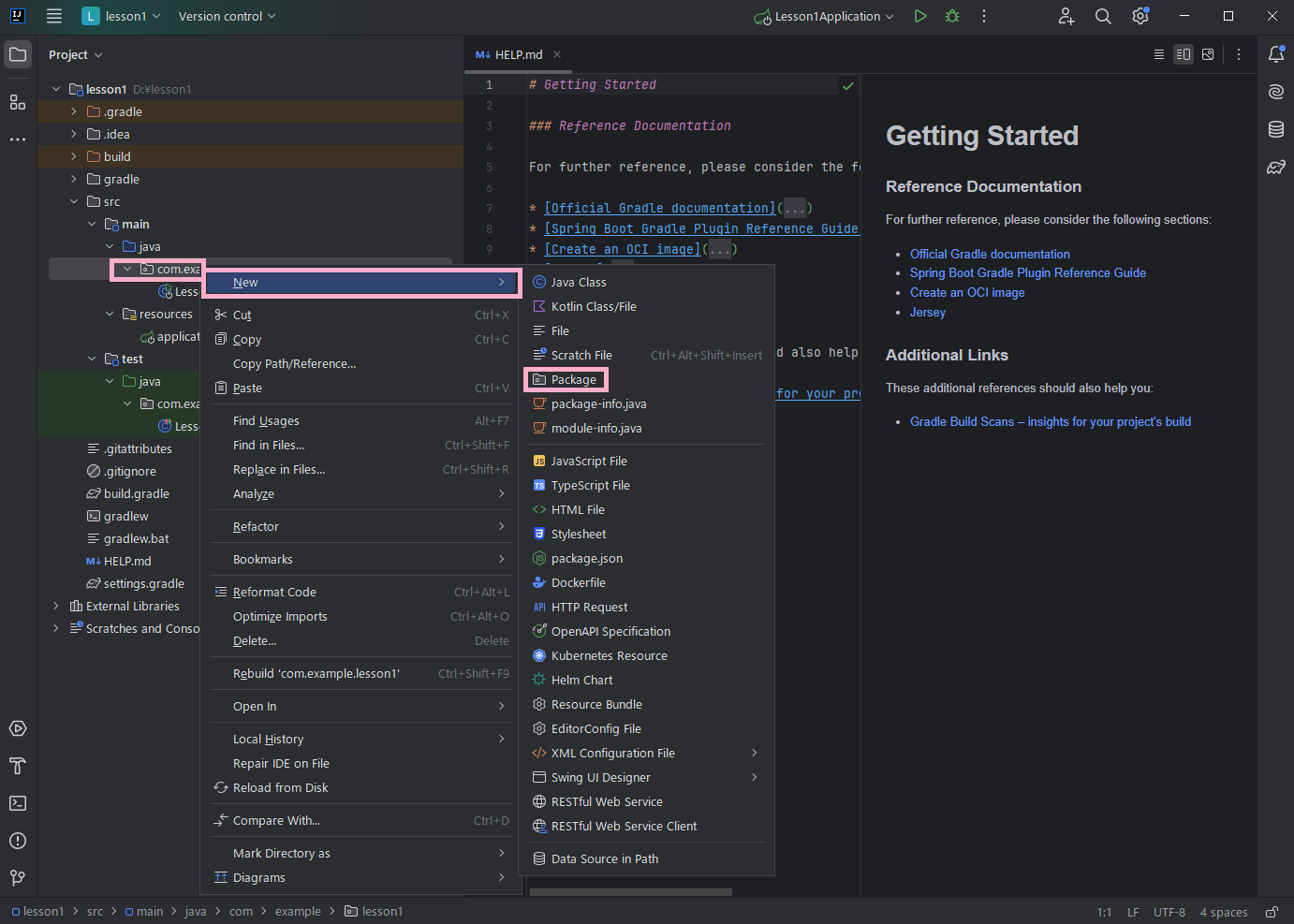The image size is (1294, 924).
Task: Open IDE settings gear icon
Action: coord(1140,16)
